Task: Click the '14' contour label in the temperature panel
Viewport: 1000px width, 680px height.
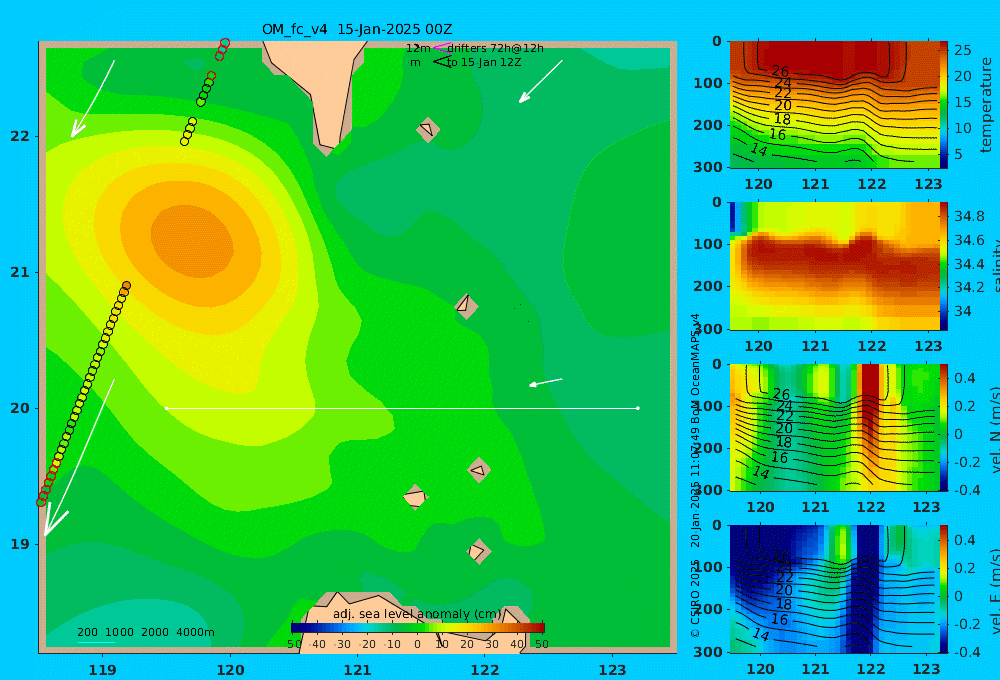Action: point(759,149)
